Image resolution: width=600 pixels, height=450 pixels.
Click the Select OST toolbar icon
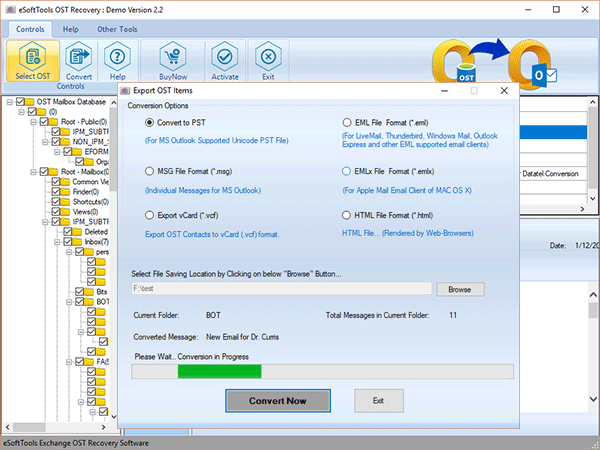[34, 60]
